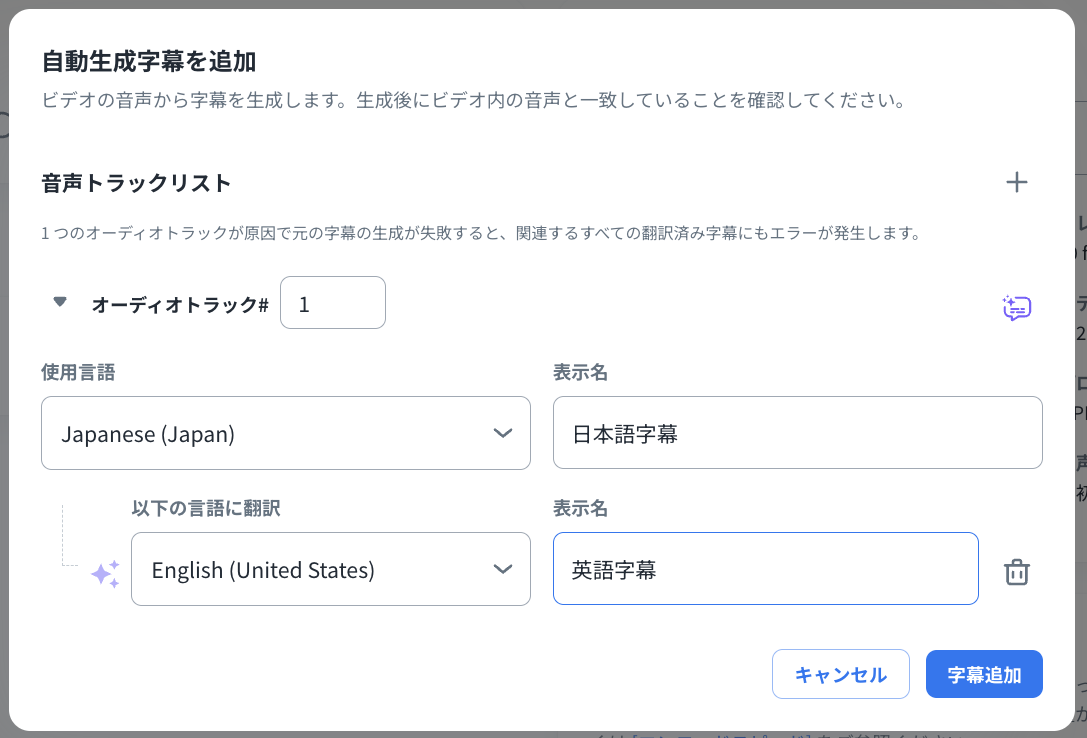Click the 以下の言語に翻訳 label
Viewport: 1087px width, 738px height.
point(206,509)
